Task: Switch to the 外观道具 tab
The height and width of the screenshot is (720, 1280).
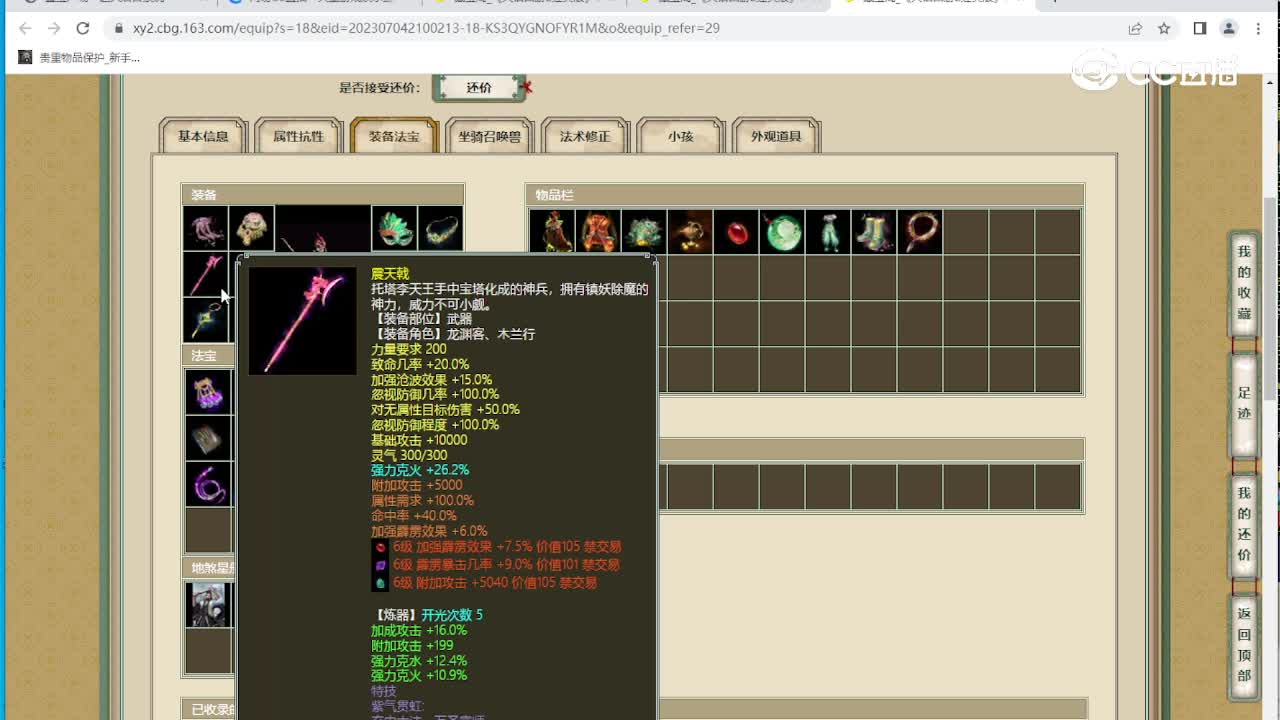Action: click(x=777, y=136)
